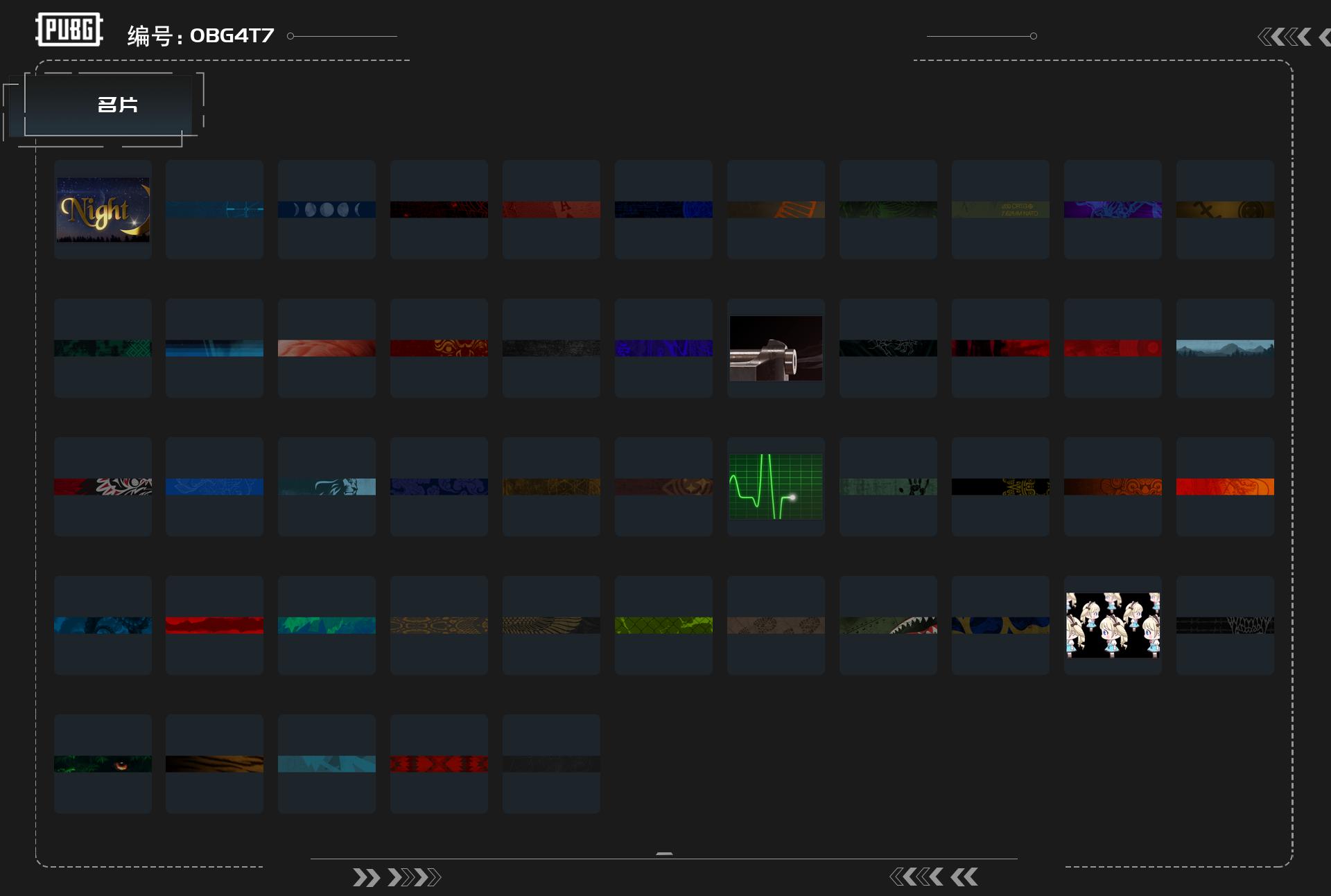This screenshot has height=896, width=1331.
Task: Click the 编号 OBG4T7 code text
Action: tap(201, 35)
